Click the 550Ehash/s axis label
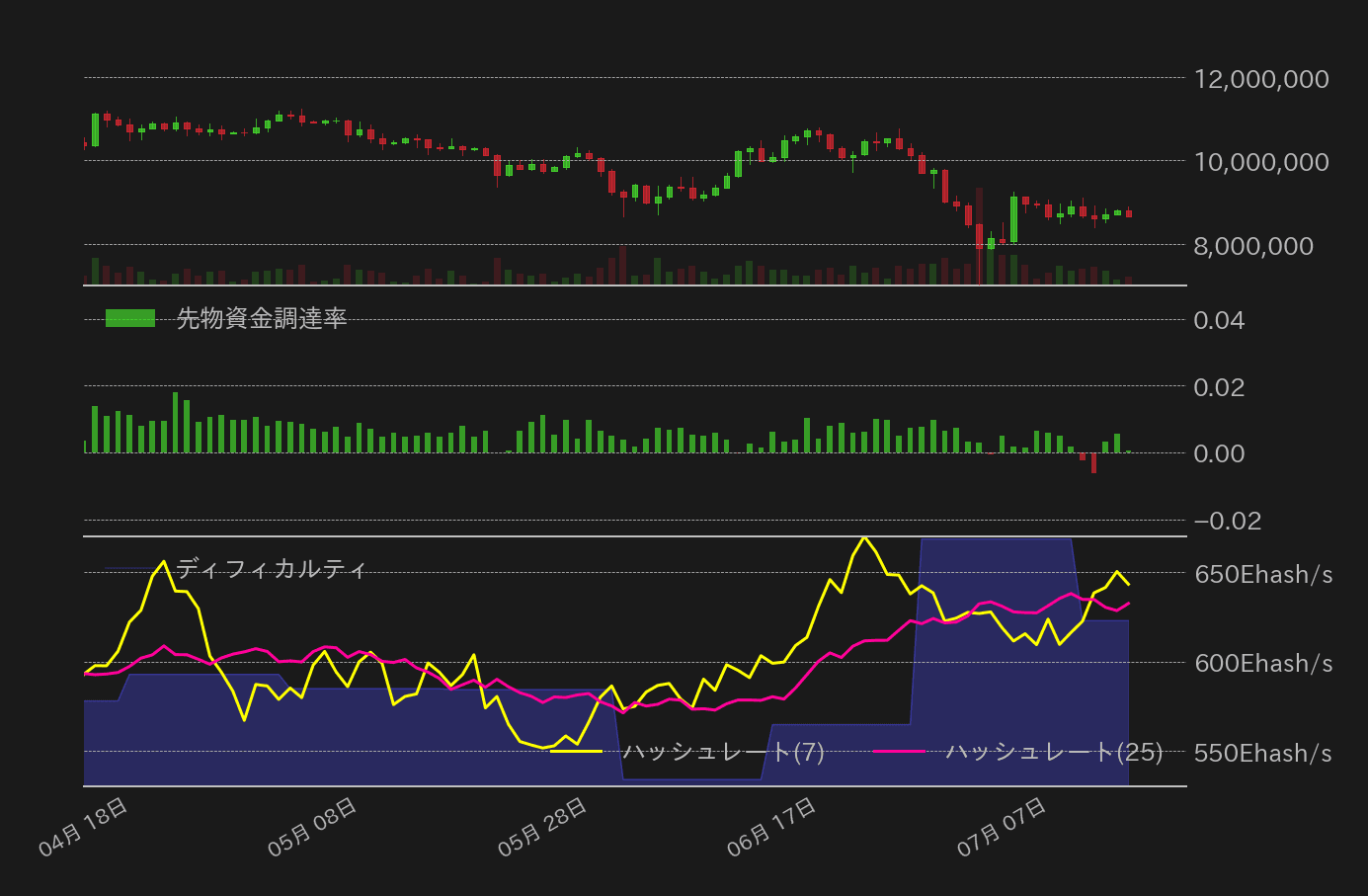Image resolution: width=1368 pixels, height=896 pixels. tap(1263, 754)
